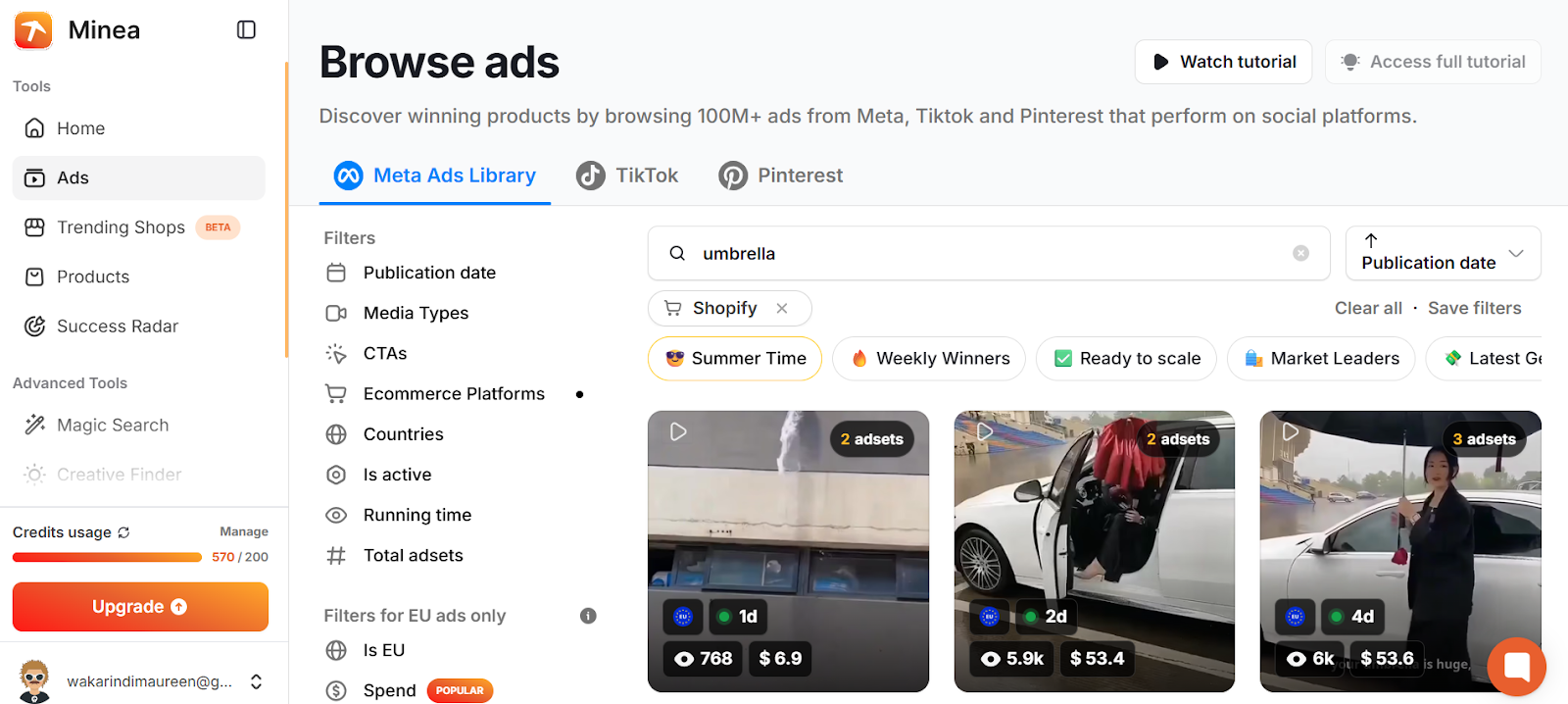Open the chat support bubble
Image resolution: width=1568 pixels, height=704 pixels.
[x=1516, y=667]
